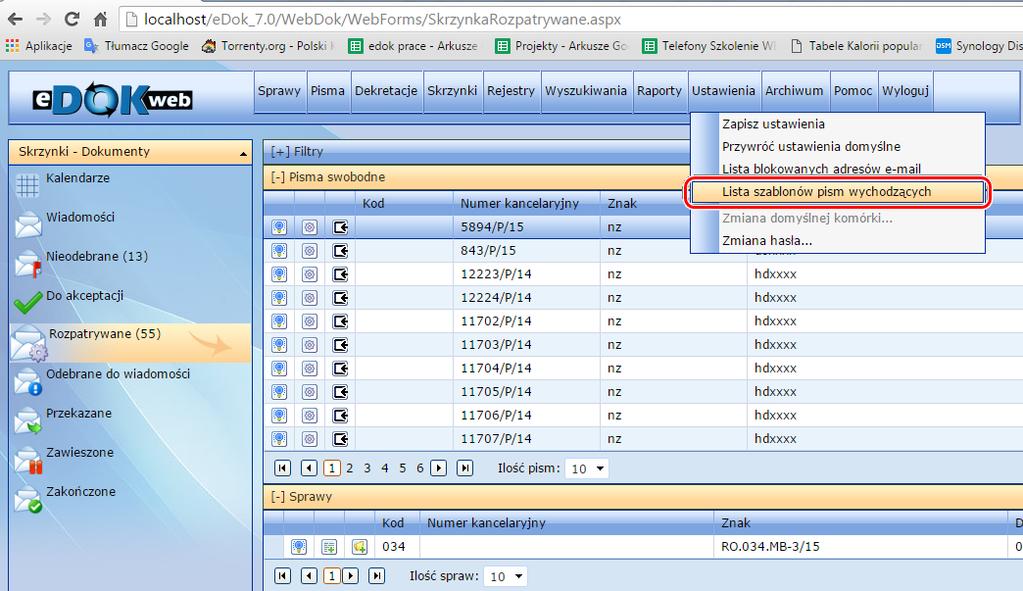Go to previous page of Pisma list

point(309,468)
